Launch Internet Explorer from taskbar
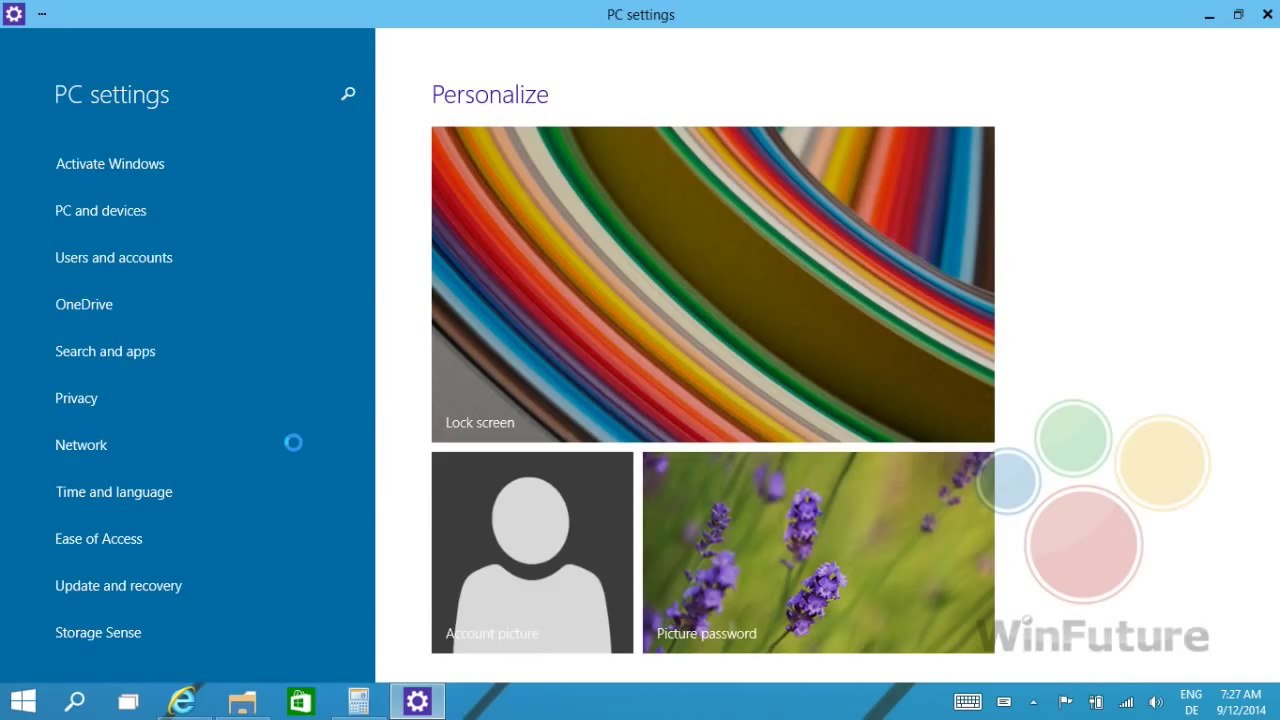This screenshot has height=720, width=1280. click(182, 701)
